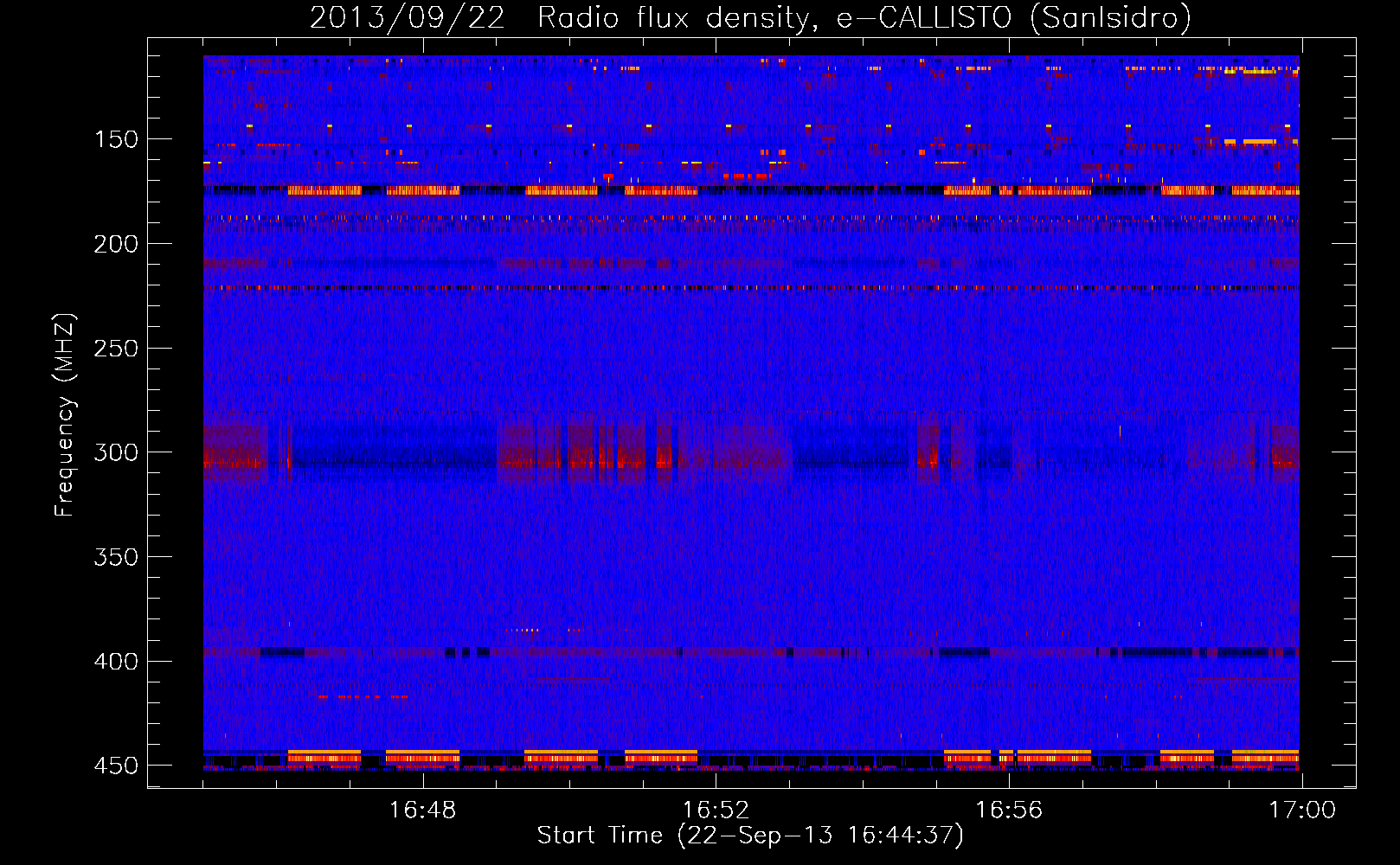Select the 300 frequency tick label
This screenshot has height=865, width=1400.
pyautogui.click(x=115, y=453)
